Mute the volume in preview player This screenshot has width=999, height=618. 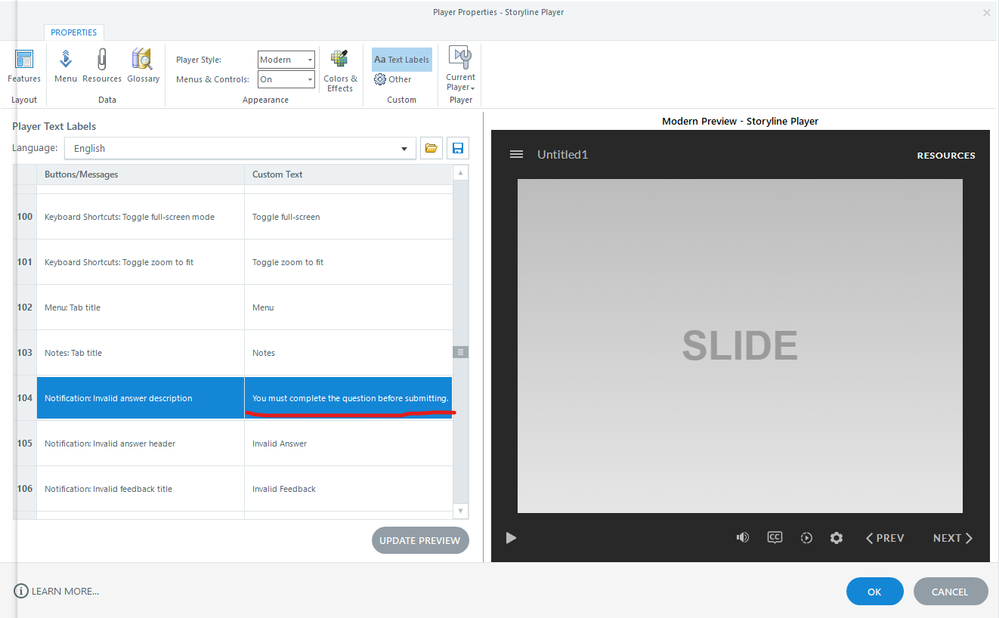(x=742, y=538)
